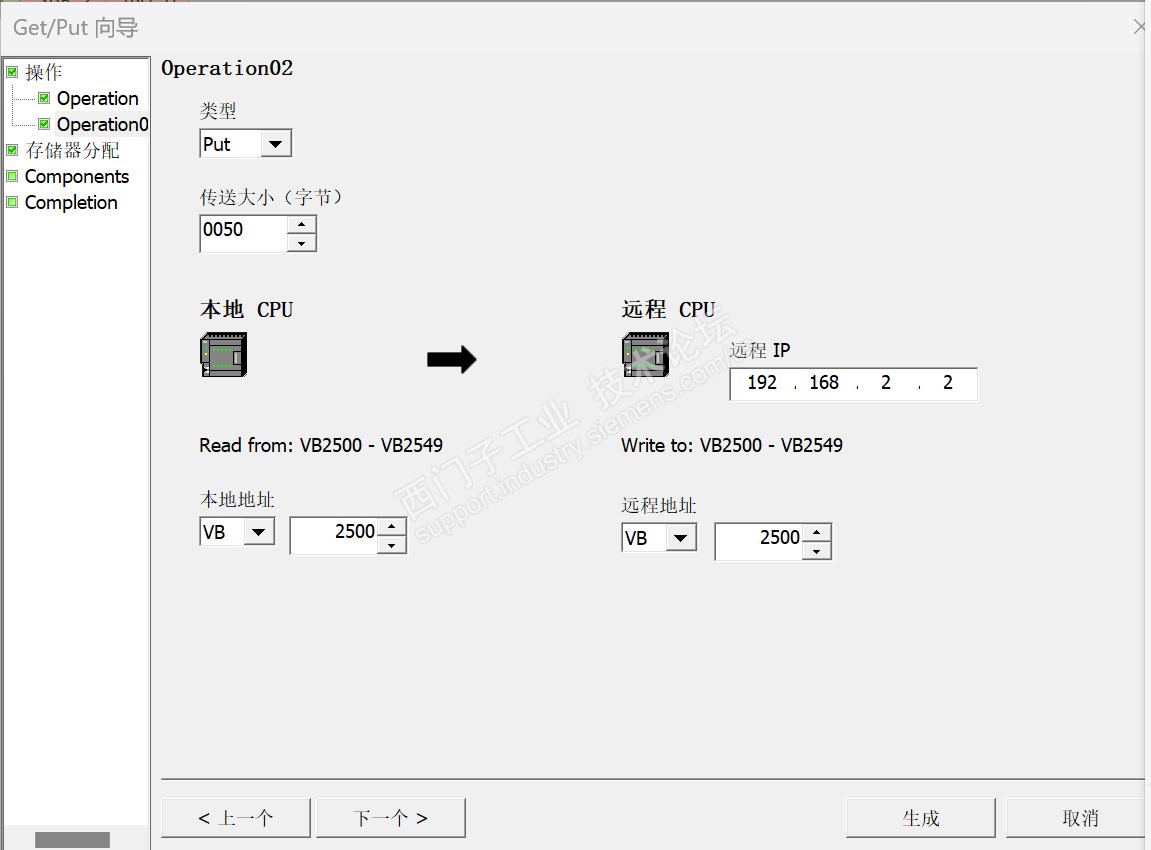Decrease the local address 2500 value

pyautogui.click(x=392, y=544)
